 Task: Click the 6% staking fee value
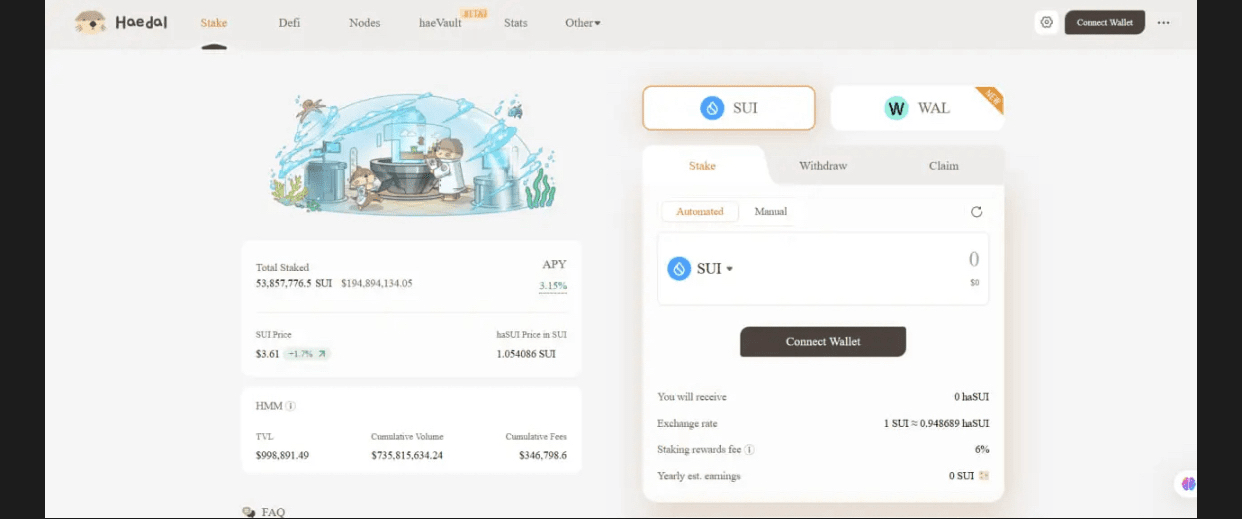[x=982, y=449]
